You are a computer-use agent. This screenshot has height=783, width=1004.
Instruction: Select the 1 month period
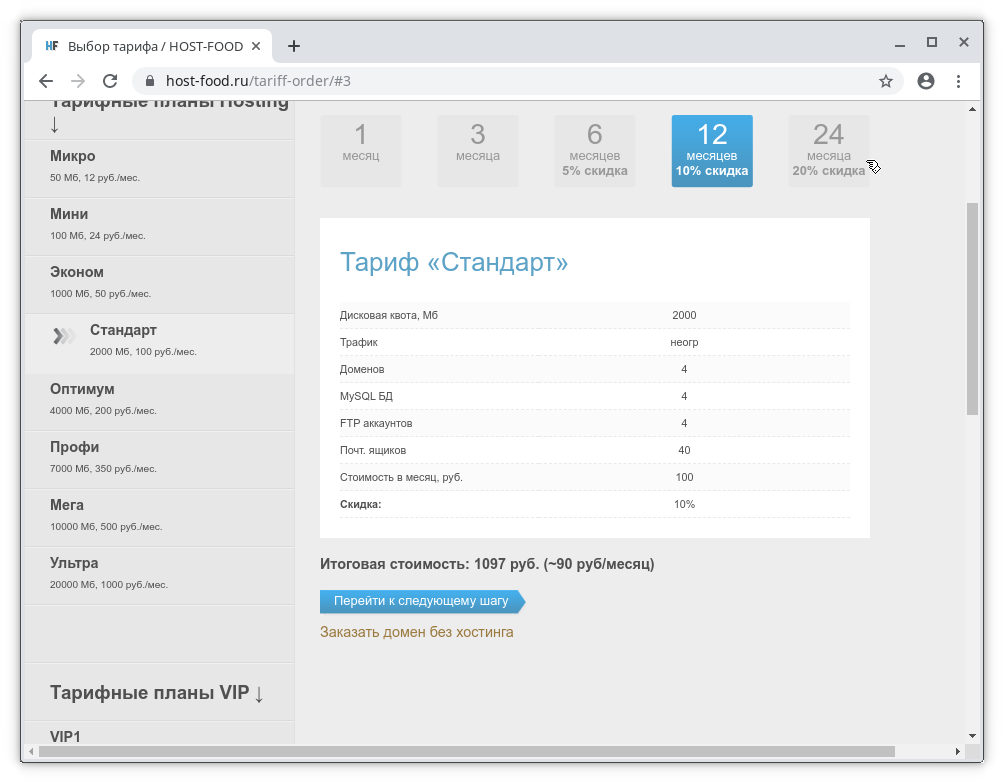[361, 150]
